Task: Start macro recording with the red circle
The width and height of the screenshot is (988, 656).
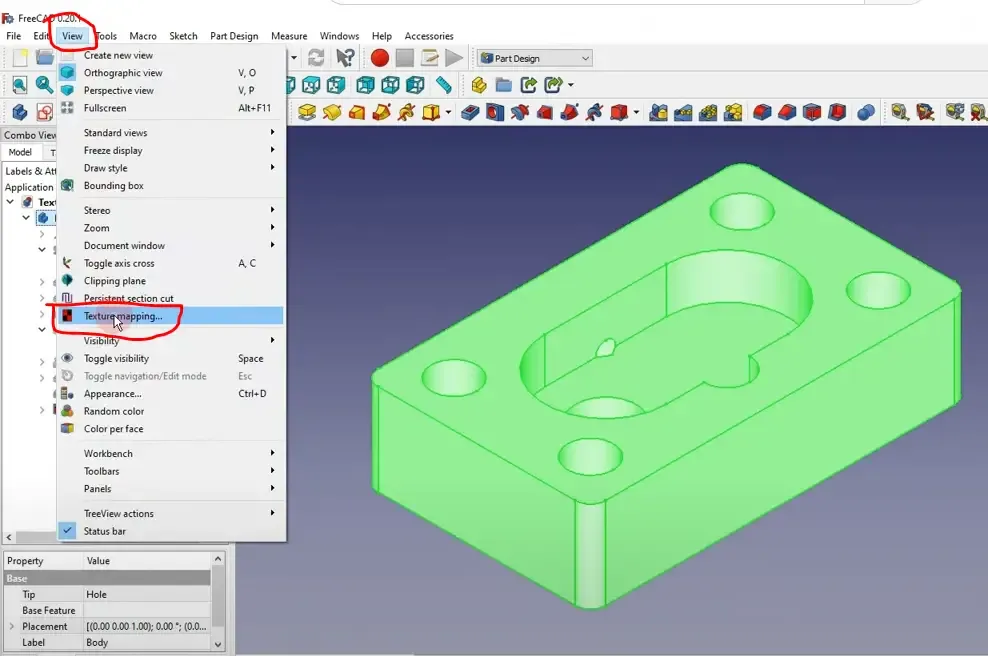Action: (379, 58)
